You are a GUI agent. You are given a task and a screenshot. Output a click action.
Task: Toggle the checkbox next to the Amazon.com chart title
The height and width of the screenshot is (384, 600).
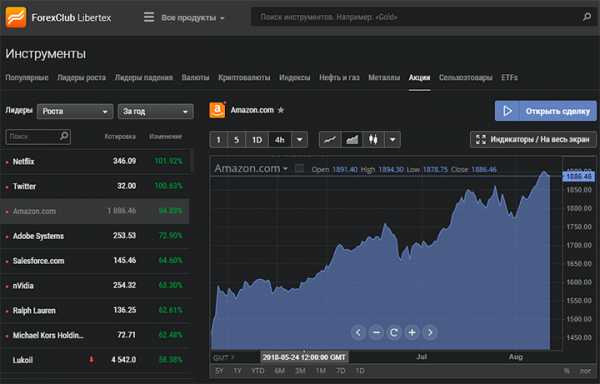tap(299, 168)
